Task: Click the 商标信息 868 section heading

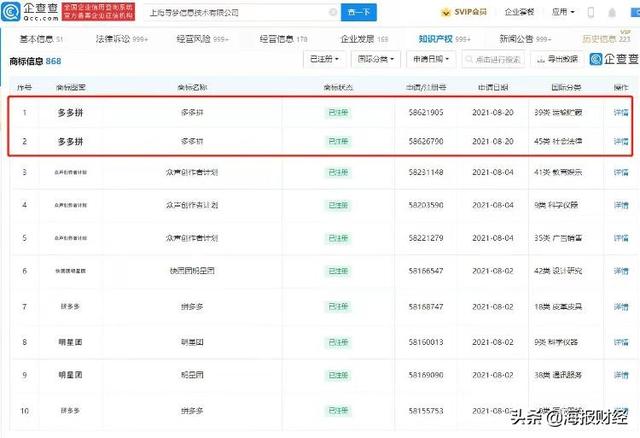Action: pyautogui.click(x=35, y=61)
